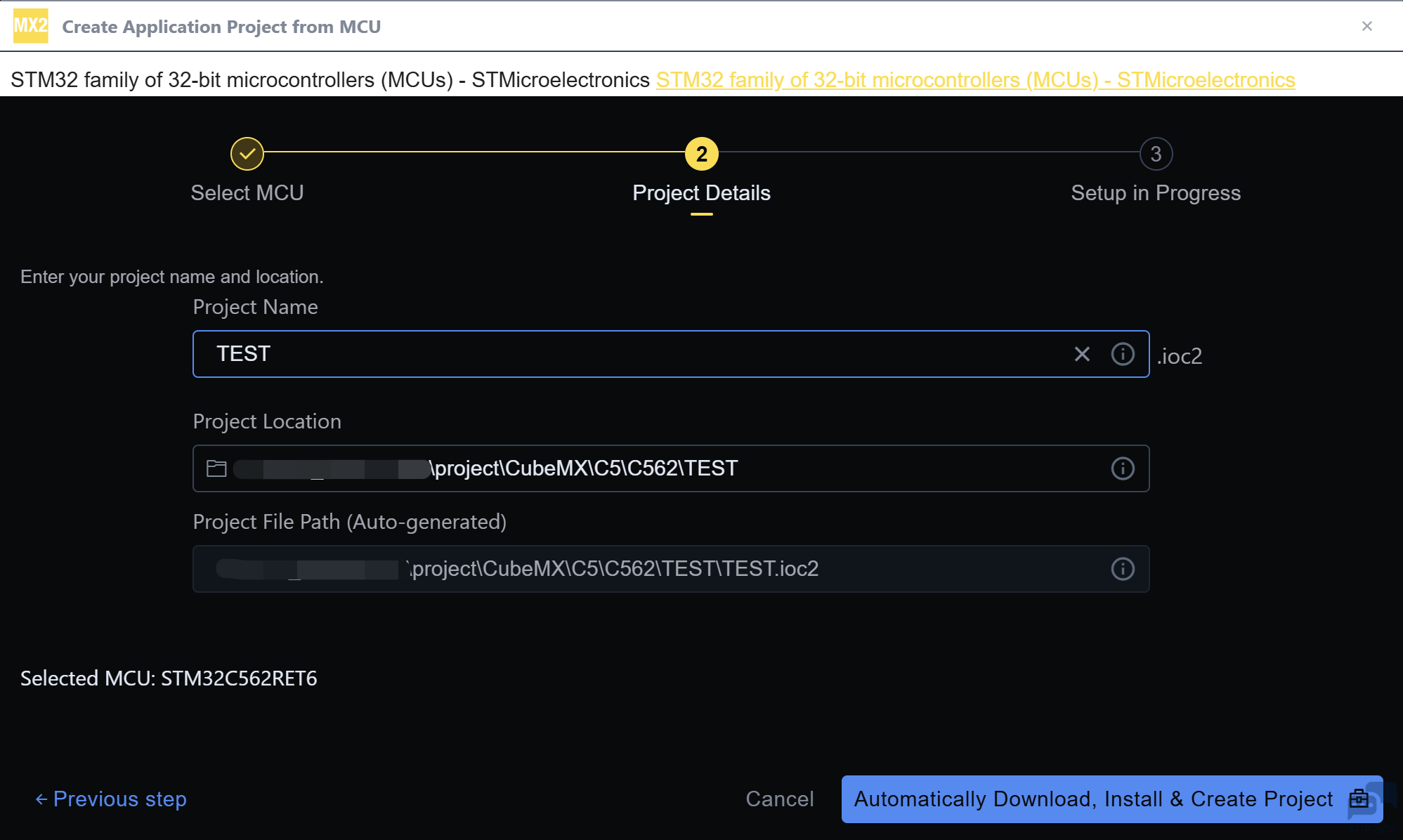Show info for Project Name field
The width and height of the screenshot is (1403, 840).
pyautogui.click(x=1123, y=354)
